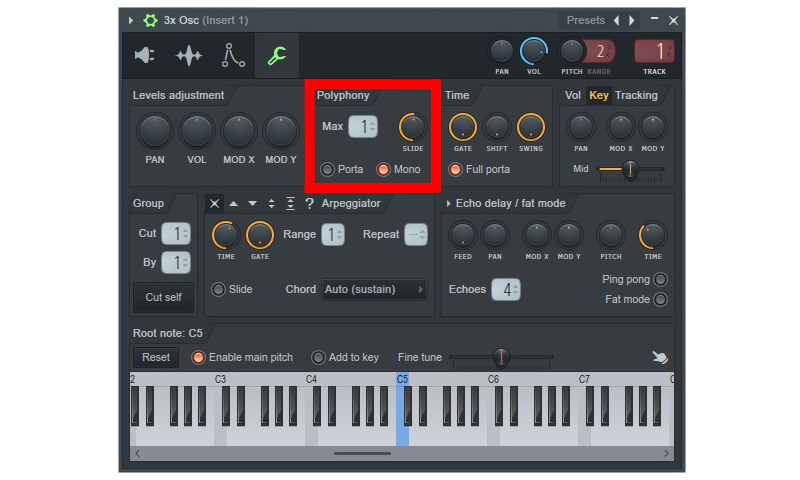800x480 pixels.
Task: Enable Fat mode option
Action: point(660,299)
